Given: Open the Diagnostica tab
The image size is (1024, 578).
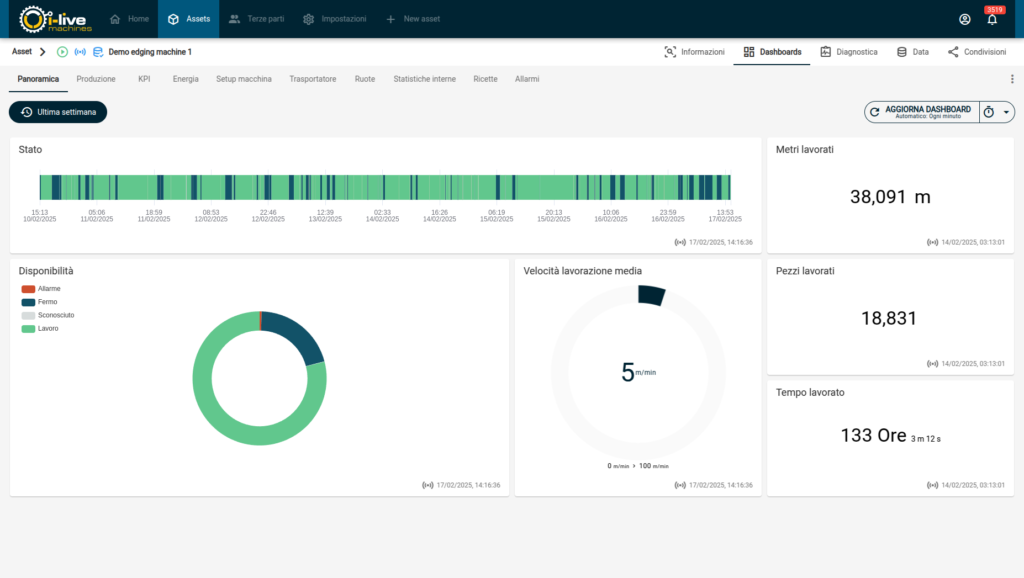Looking at the screenshot, I should click(848, 52).
